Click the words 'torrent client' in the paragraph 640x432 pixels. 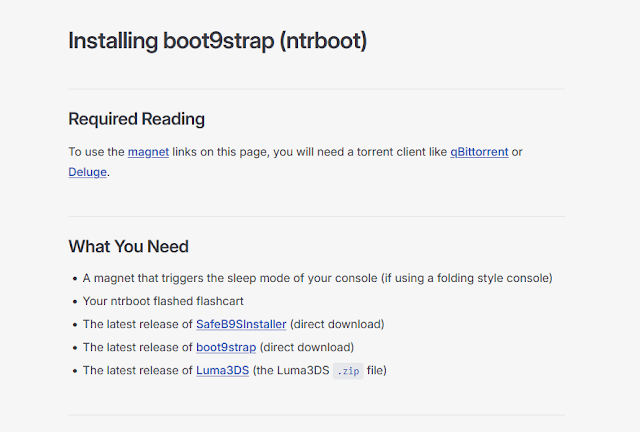coord(382,152)
